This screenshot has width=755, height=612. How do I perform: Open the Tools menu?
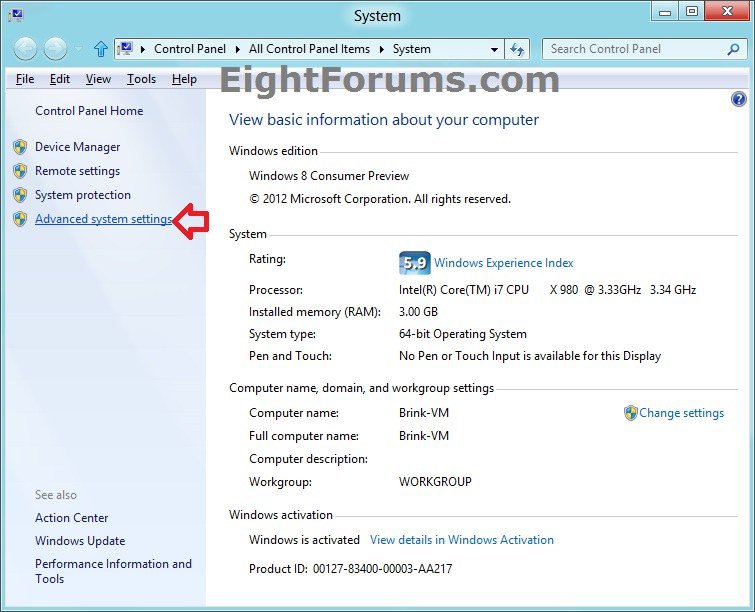[141, 79]
